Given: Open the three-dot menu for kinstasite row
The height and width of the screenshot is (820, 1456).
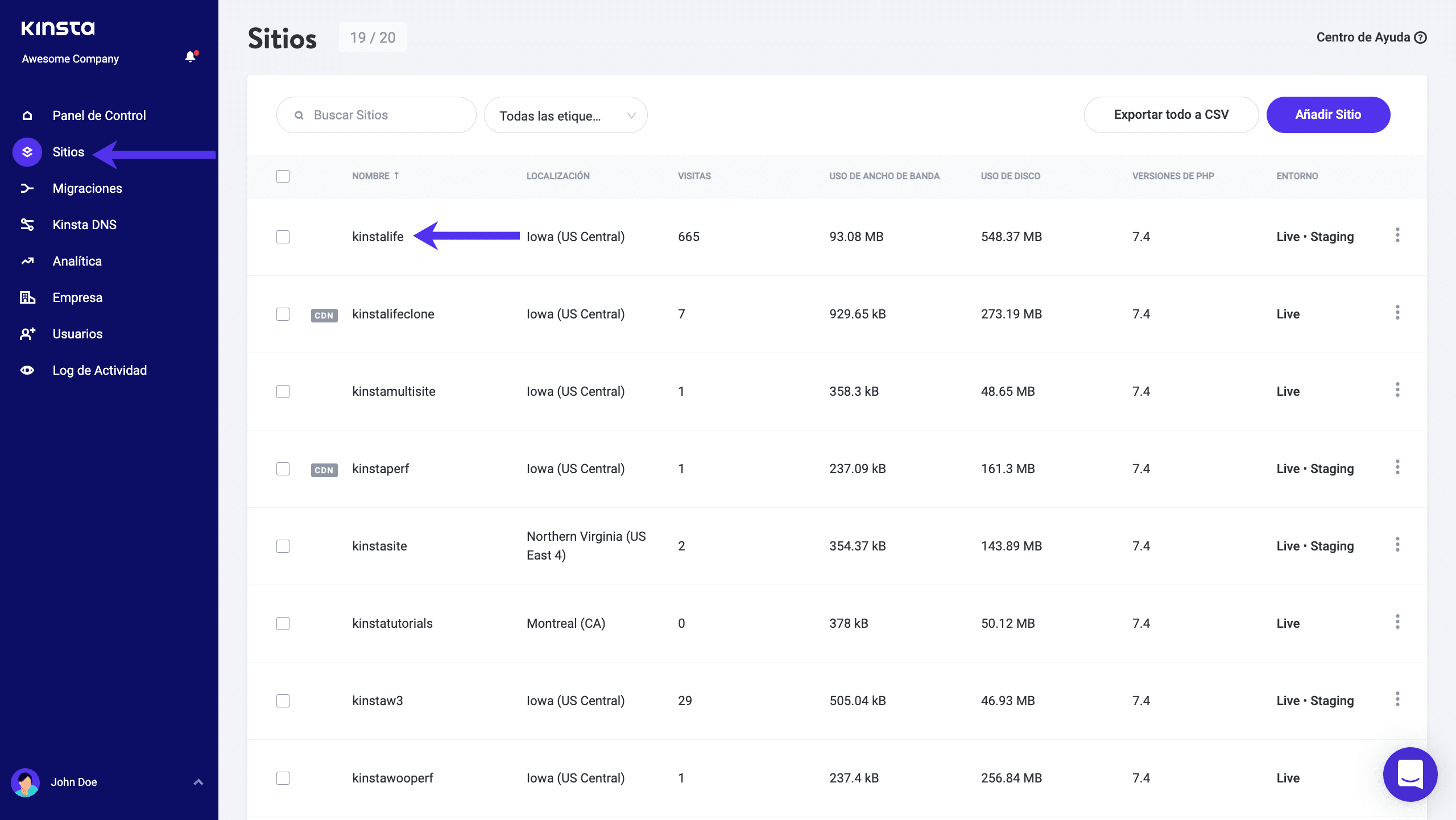Looking at the screenshot, I should (1397, 545).
